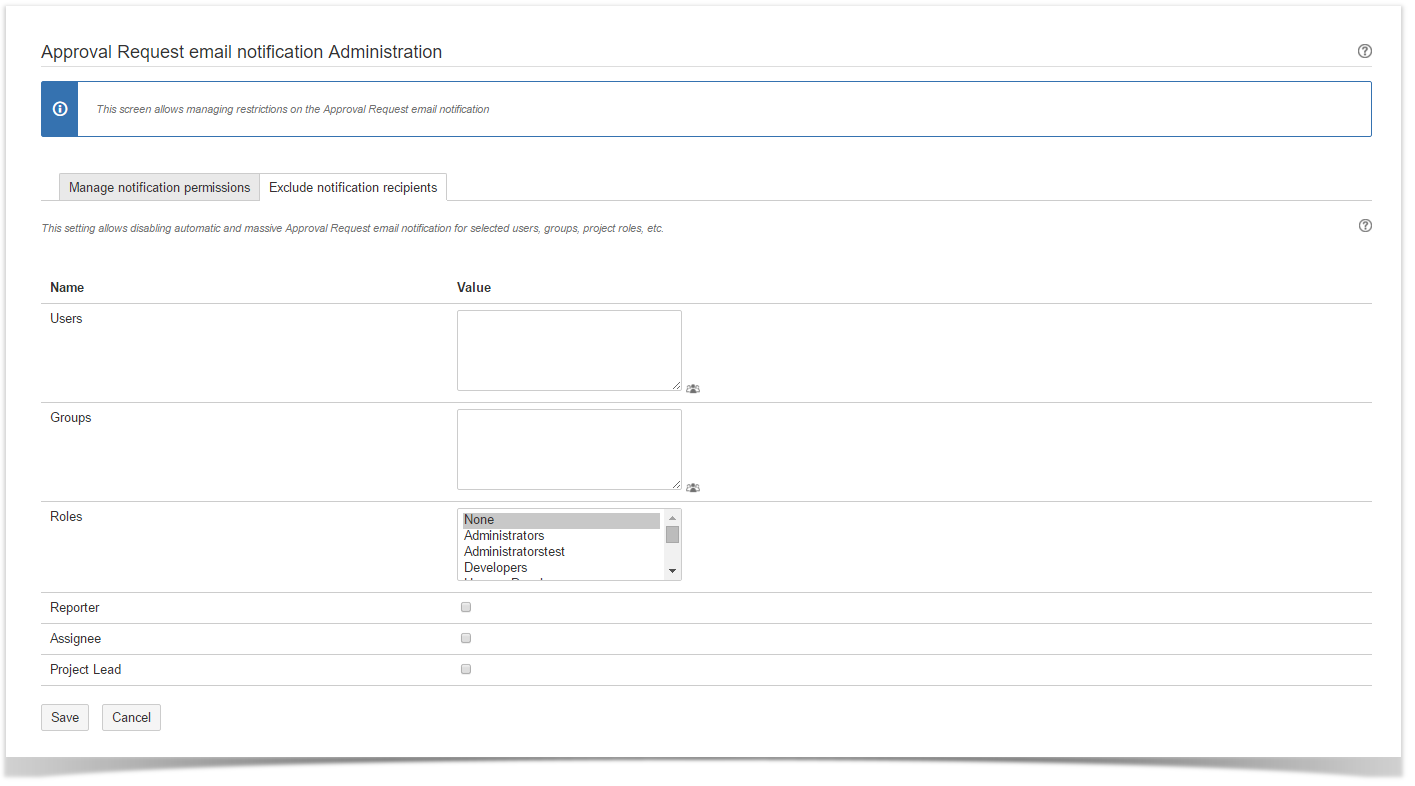Viewport: 1415px width, 786px height.
Task: Click the resize handle of the Groups text area
Action: tap(677, 485)
